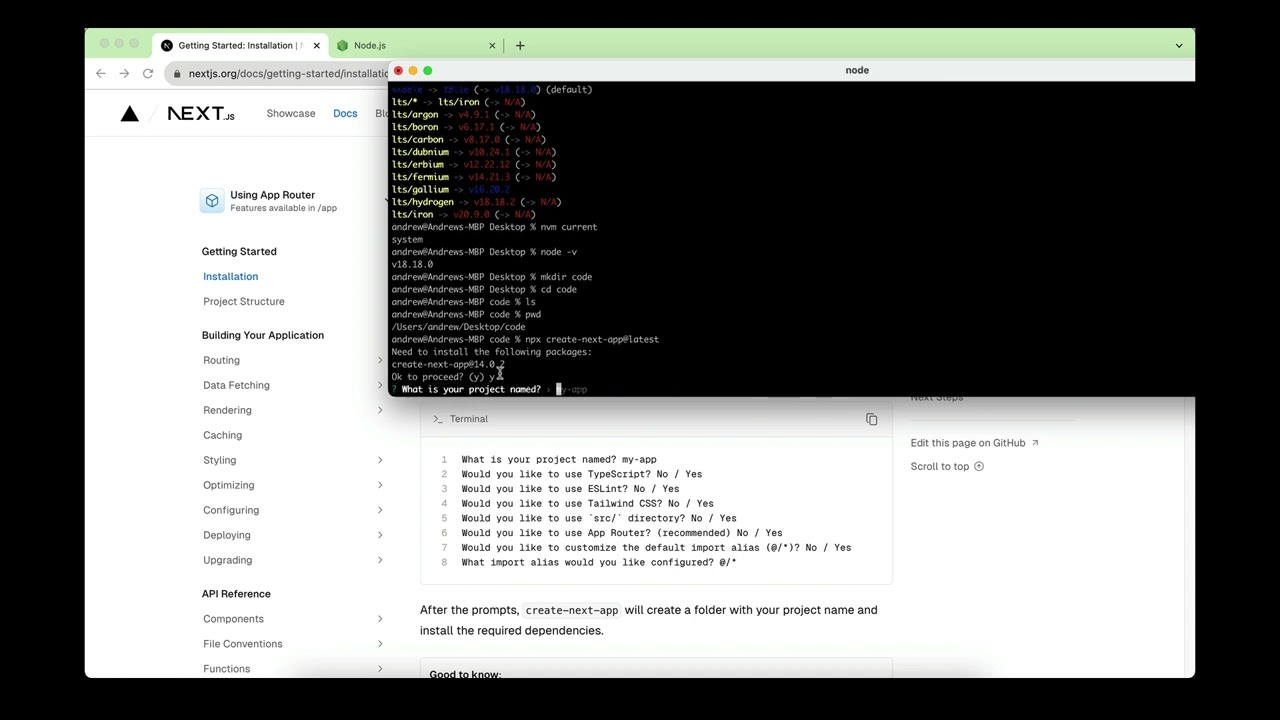Open Configuring docs link
The image size is (1280, 720).
231,510
